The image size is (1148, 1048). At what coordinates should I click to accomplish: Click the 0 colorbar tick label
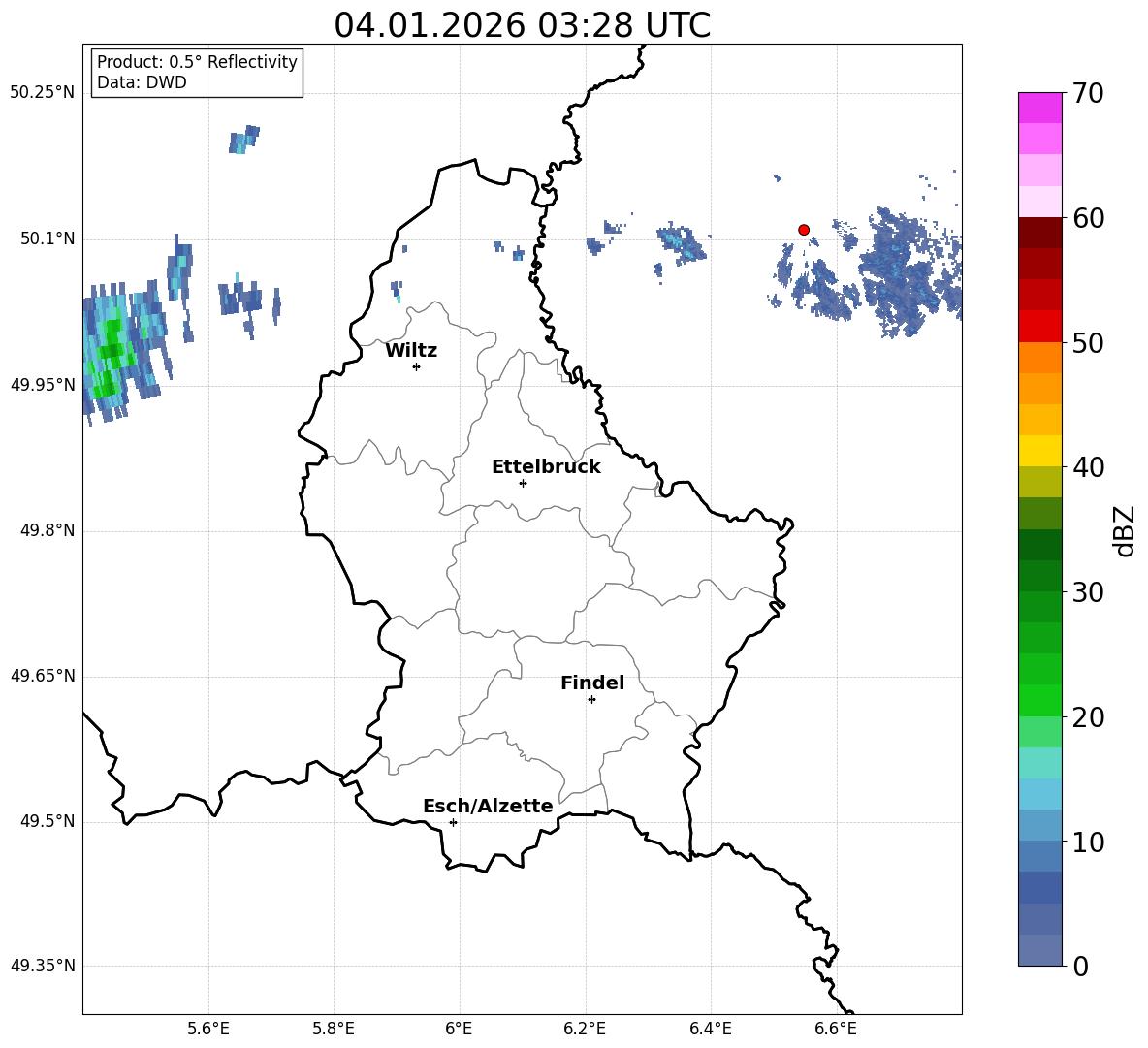pos(1080,967)
